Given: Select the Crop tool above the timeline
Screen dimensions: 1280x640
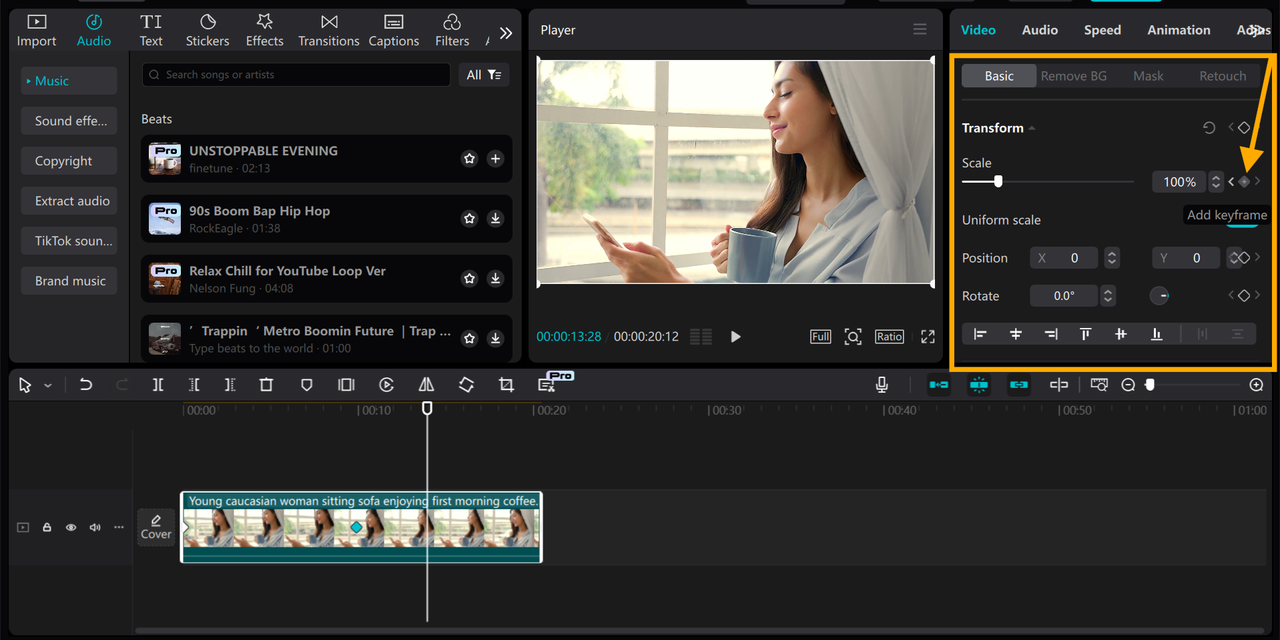Looking at the screenshot, I should pos(506,384).
